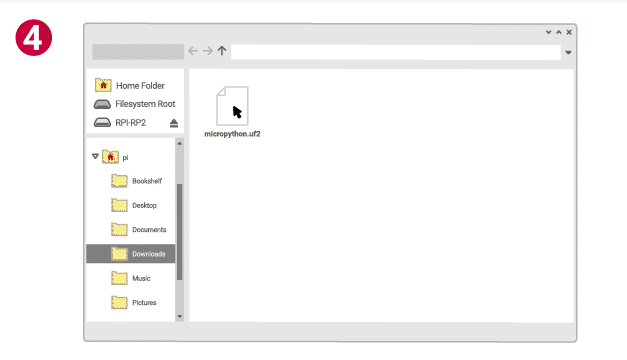Click the Bookshelf label in tree
This screenshot has width=627, height=360.
[147, 181]
